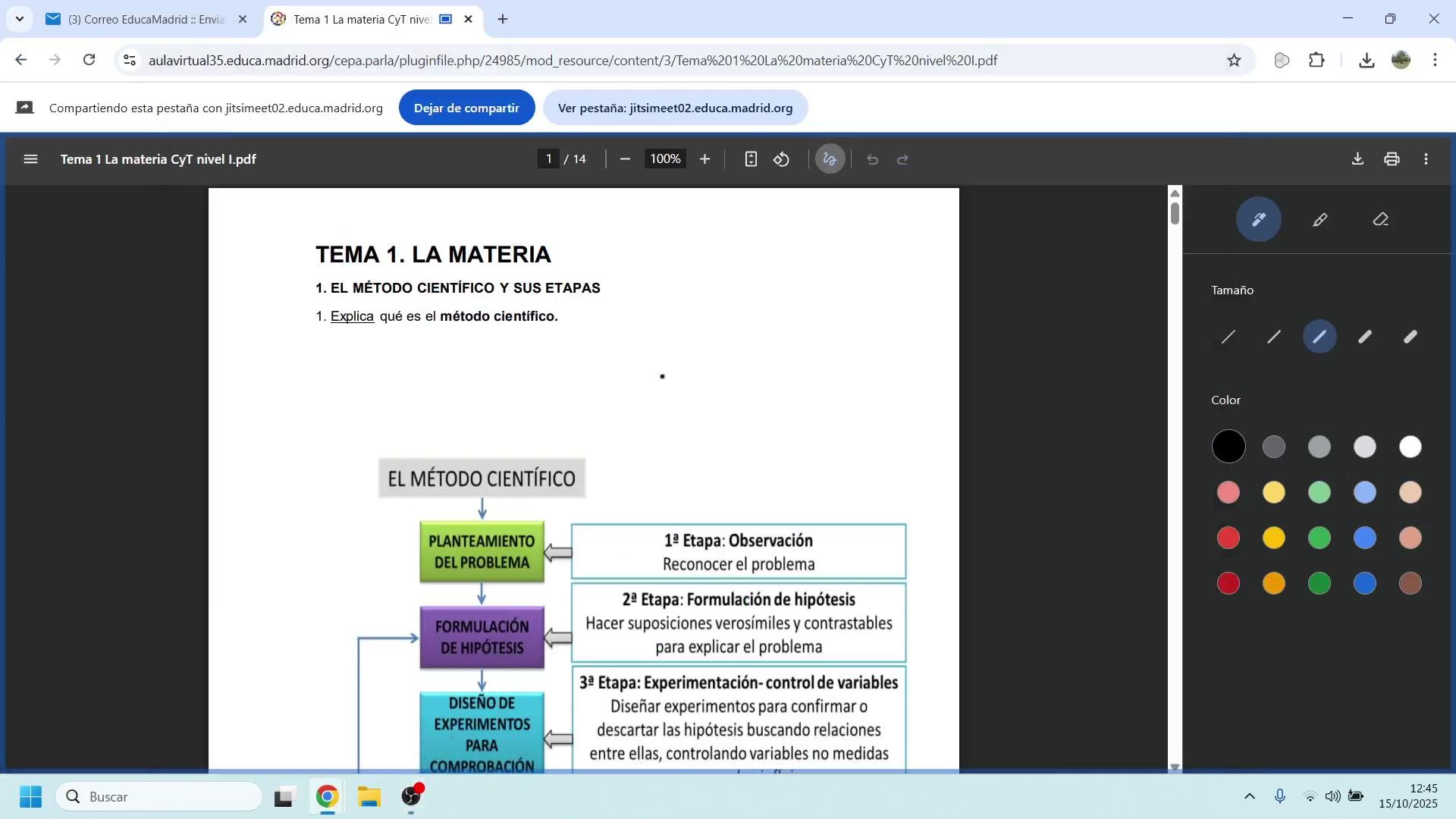Click Ver pestaña jitsimeet02.educa.madrid.org button
The image size is (1456, 819).
point(675,108)
